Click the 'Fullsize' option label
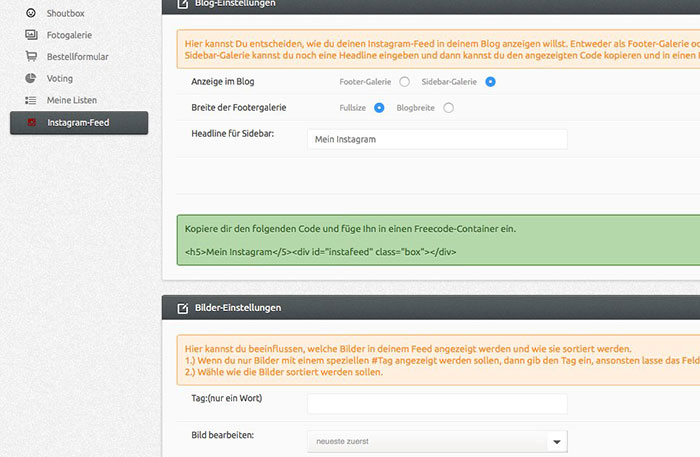Viewport: 700px width, 457px height. tap(353, 108)
